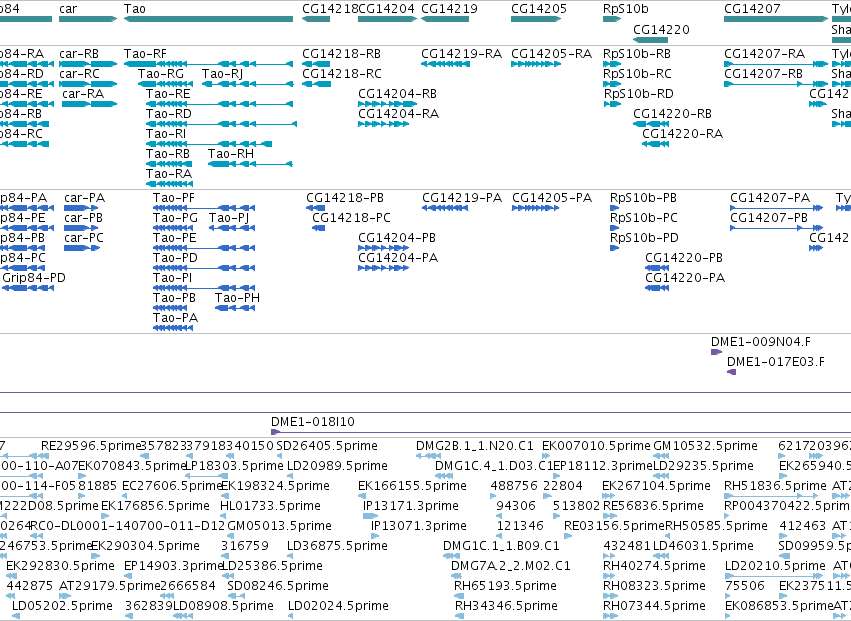Click the Tao-PF protein label

(174, 198)
